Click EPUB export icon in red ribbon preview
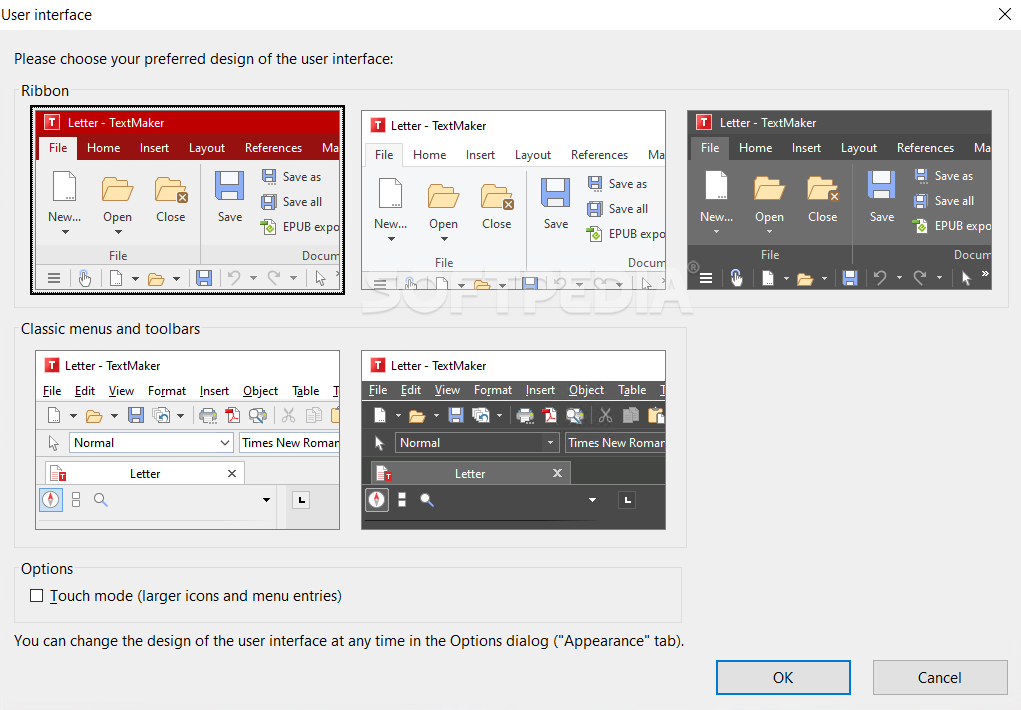Screen dimensions: 1021x710 coord(268,227)
